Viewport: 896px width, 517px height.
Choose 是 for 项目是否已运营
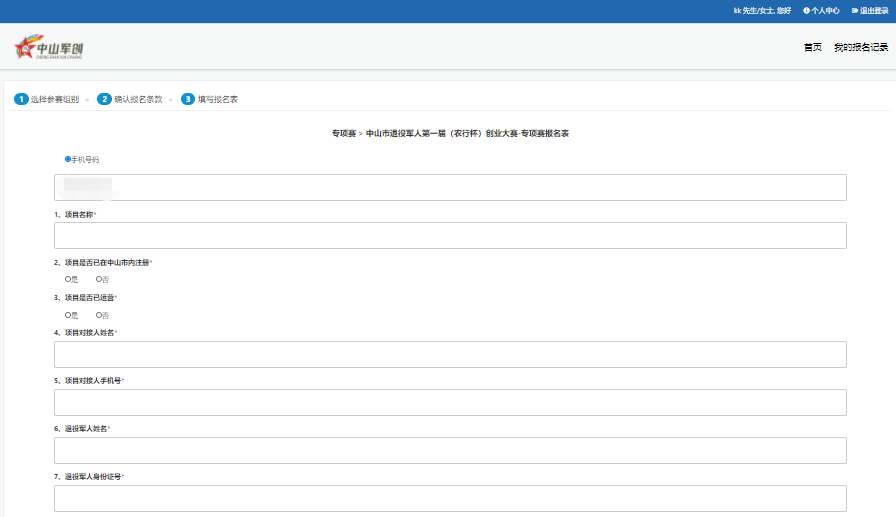pos(68,315)
